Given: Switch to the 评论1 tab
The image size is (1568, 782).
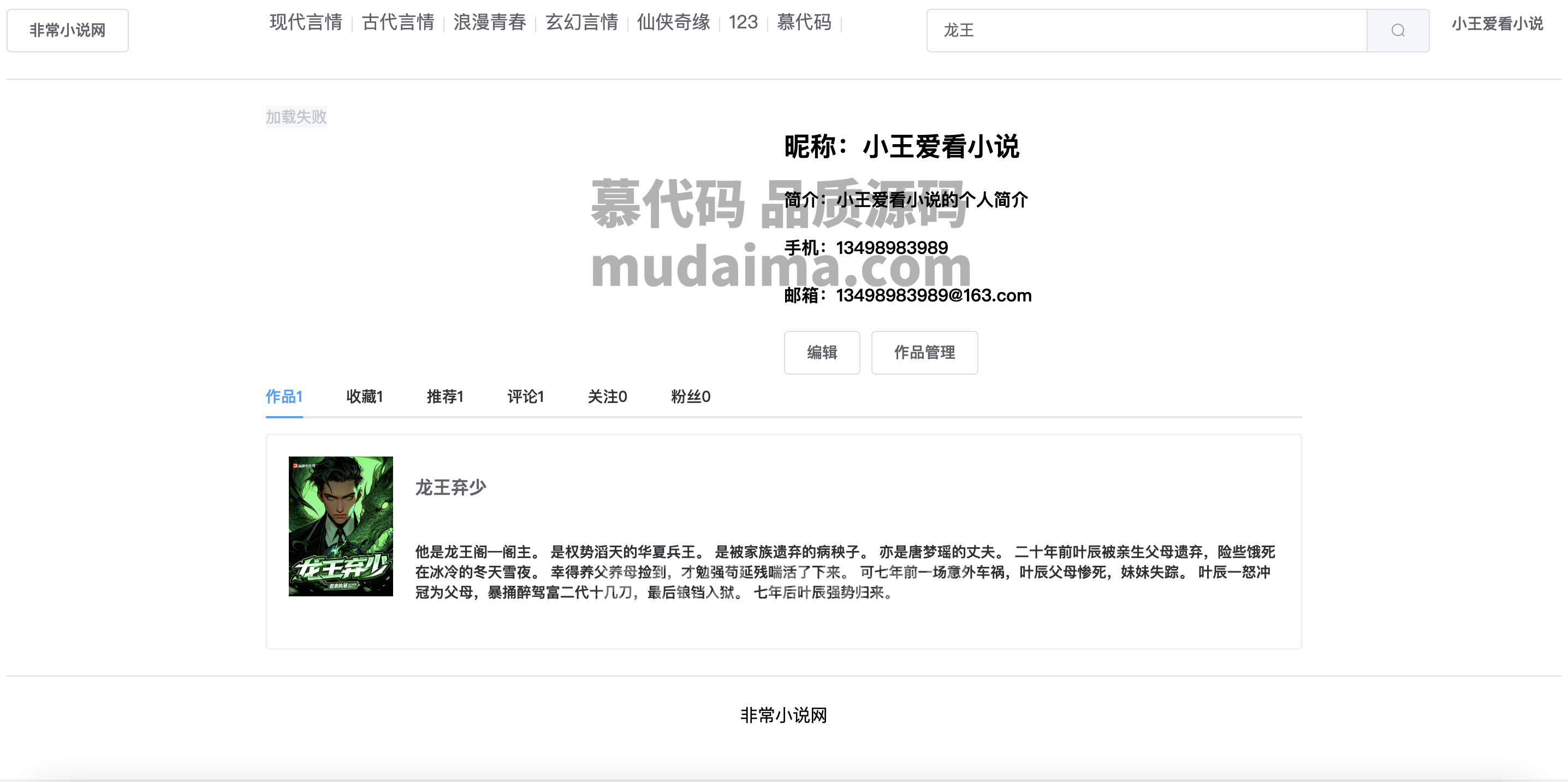Looking at the screenshot, I should (x=526, y=396).
